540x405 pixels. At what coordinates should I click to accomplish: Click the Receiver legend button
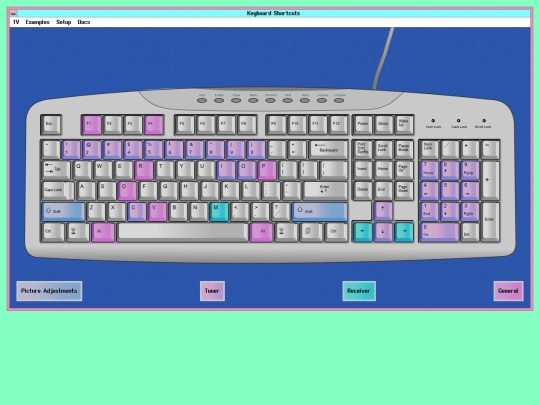point(359,291)
